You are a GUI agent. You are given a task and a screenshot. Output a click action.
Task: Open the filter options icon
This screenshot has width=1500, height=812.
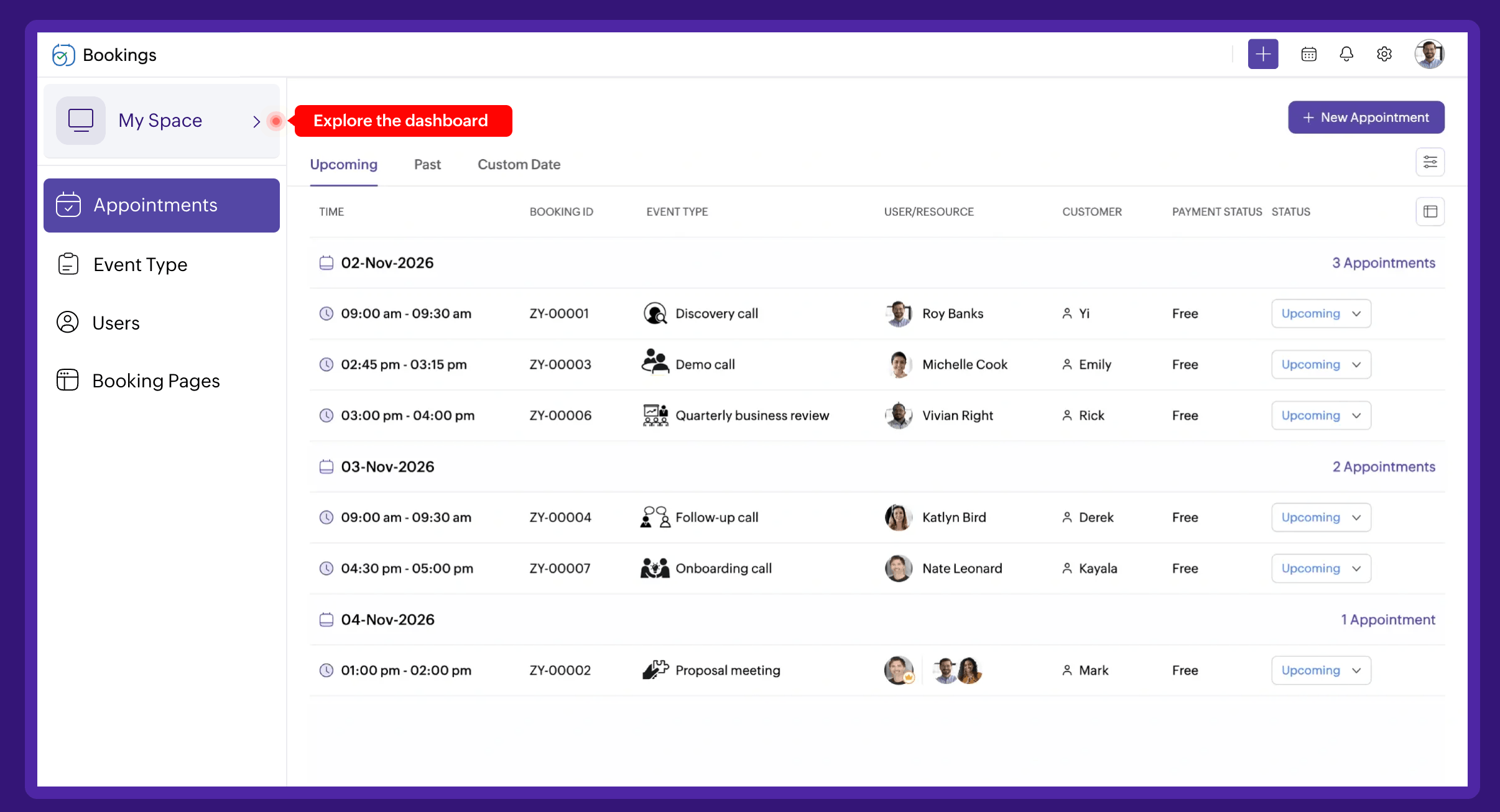tap(1430, 162)
